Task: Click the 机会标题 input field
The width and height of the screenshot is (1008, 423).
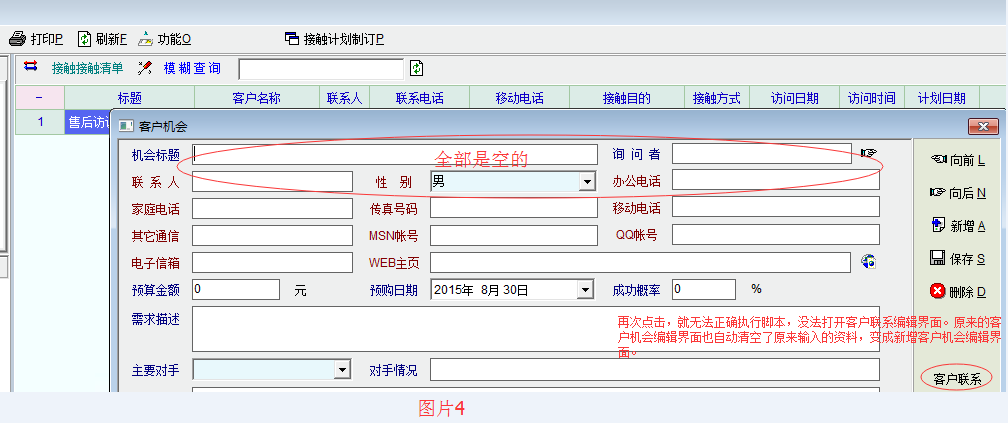Action: tap(394, 154)
